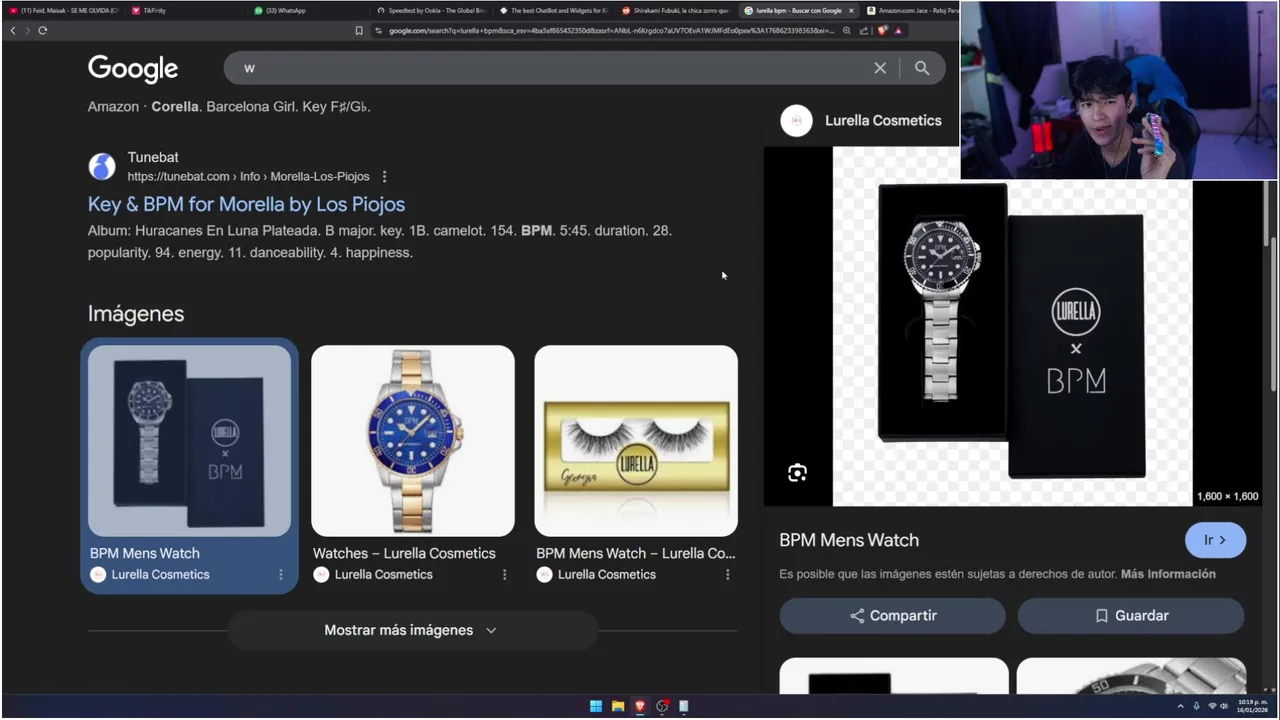Open volume control in system tray
This screenshot has height=720, width=1280.
coord(1225,706)
